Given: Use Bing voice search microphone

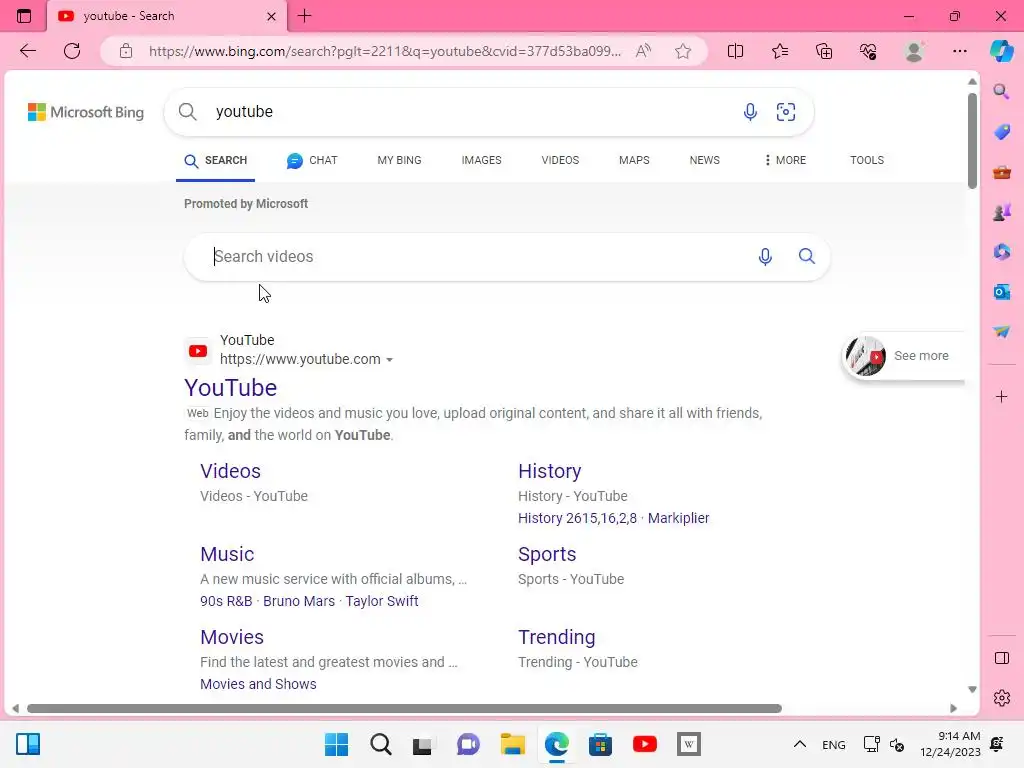Looking at the screenshot, I should (750, 112).
